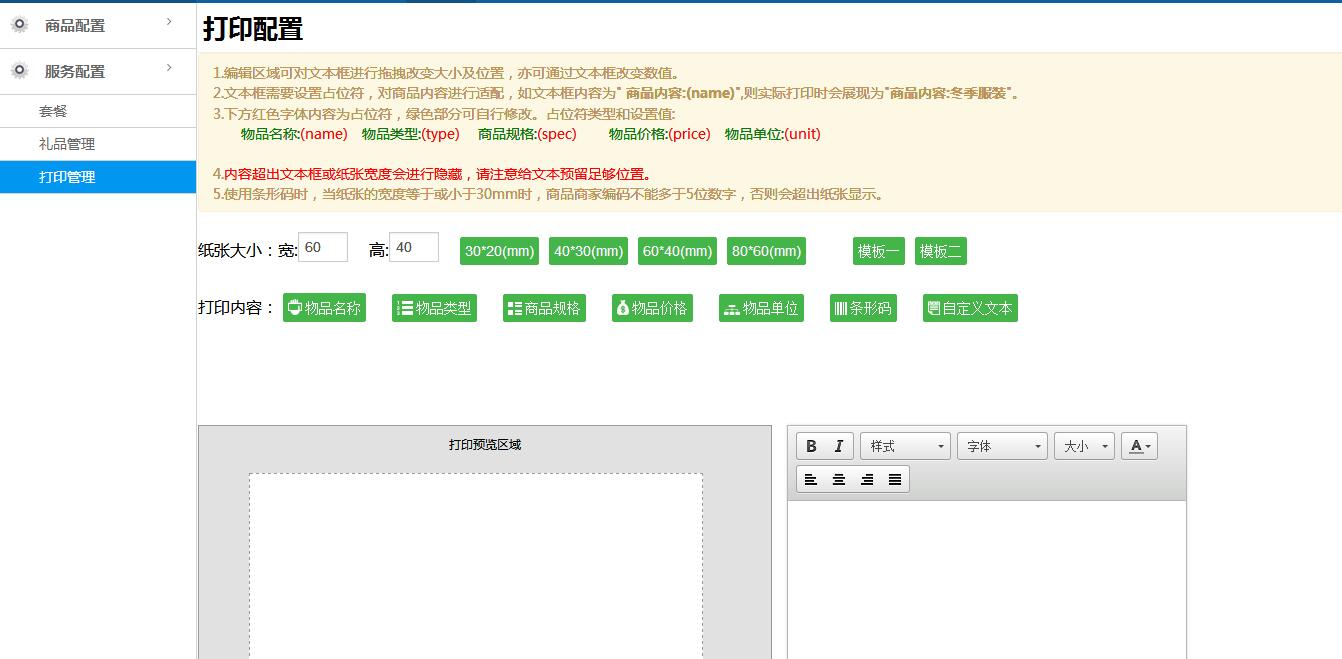Toggle italic formatting in the text editor
The height and width of the screenshot is (659, 1342).
coord(837,446)
